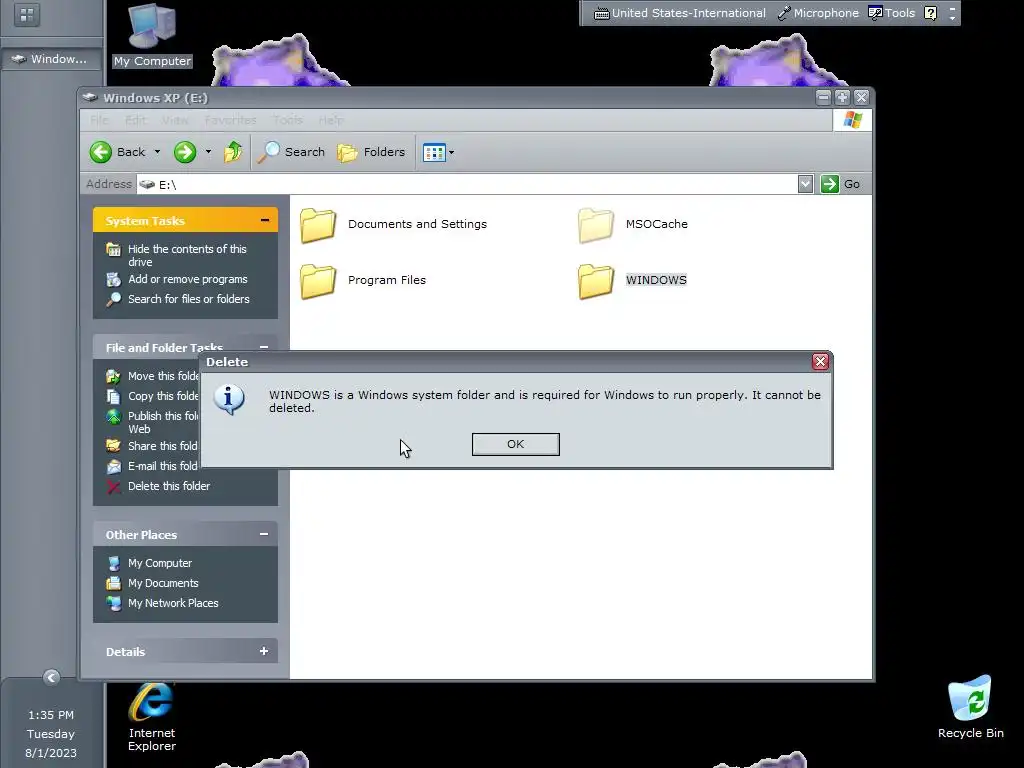Click the address field showing E:\
Screen dimensions: 1024x768
(466, 184)
